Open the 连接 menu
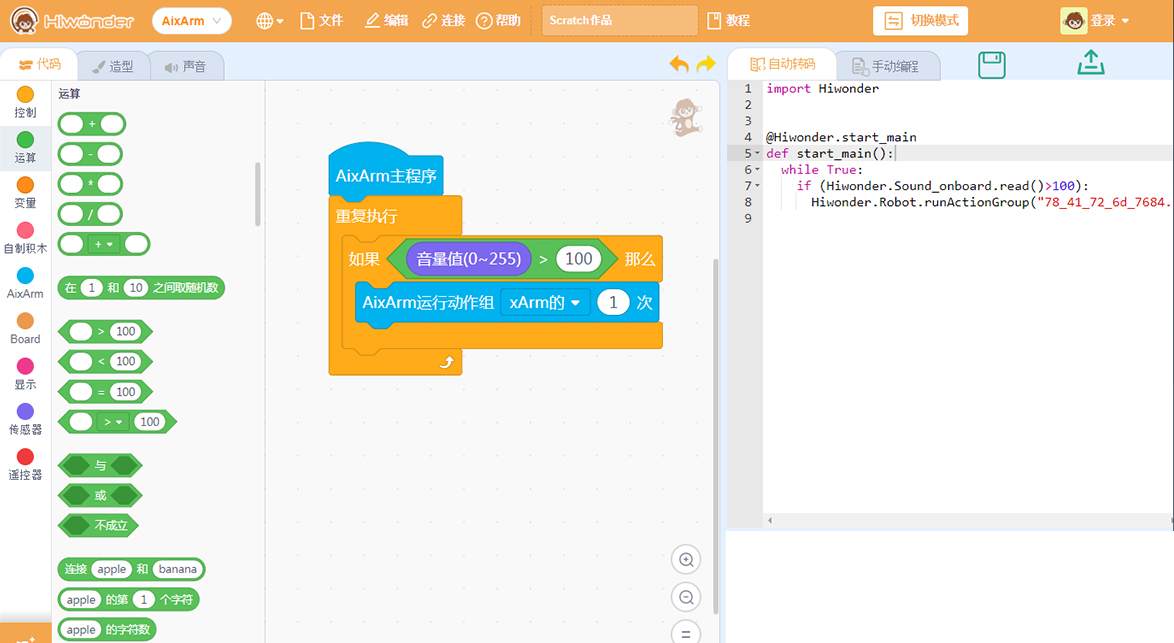Image resolution: width=1174 pixels, height=643 pixels. (x=443, y=21)
